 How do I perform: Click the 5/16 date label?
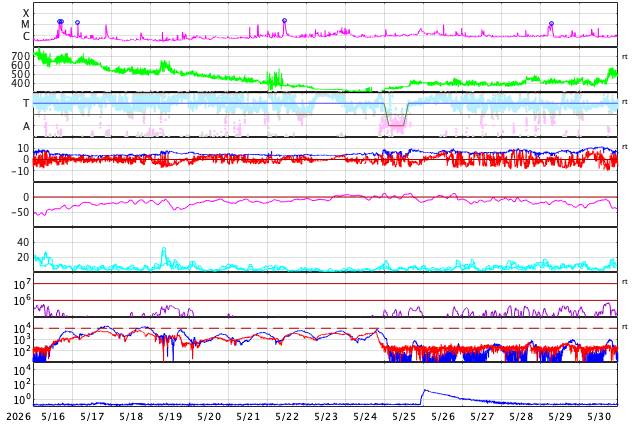pos(53,417)
